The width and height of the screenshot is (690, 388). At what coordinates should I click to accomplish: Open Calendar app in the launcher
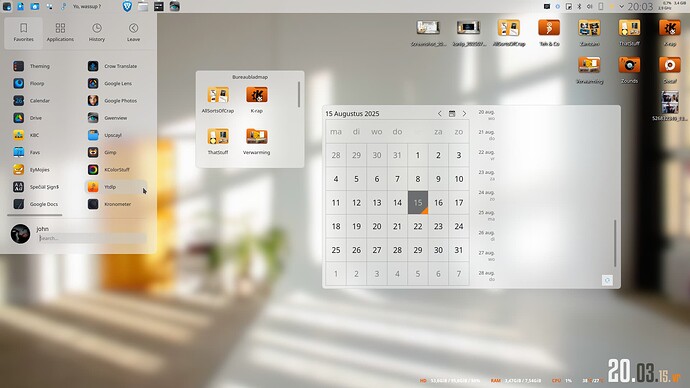pos(40,101)
